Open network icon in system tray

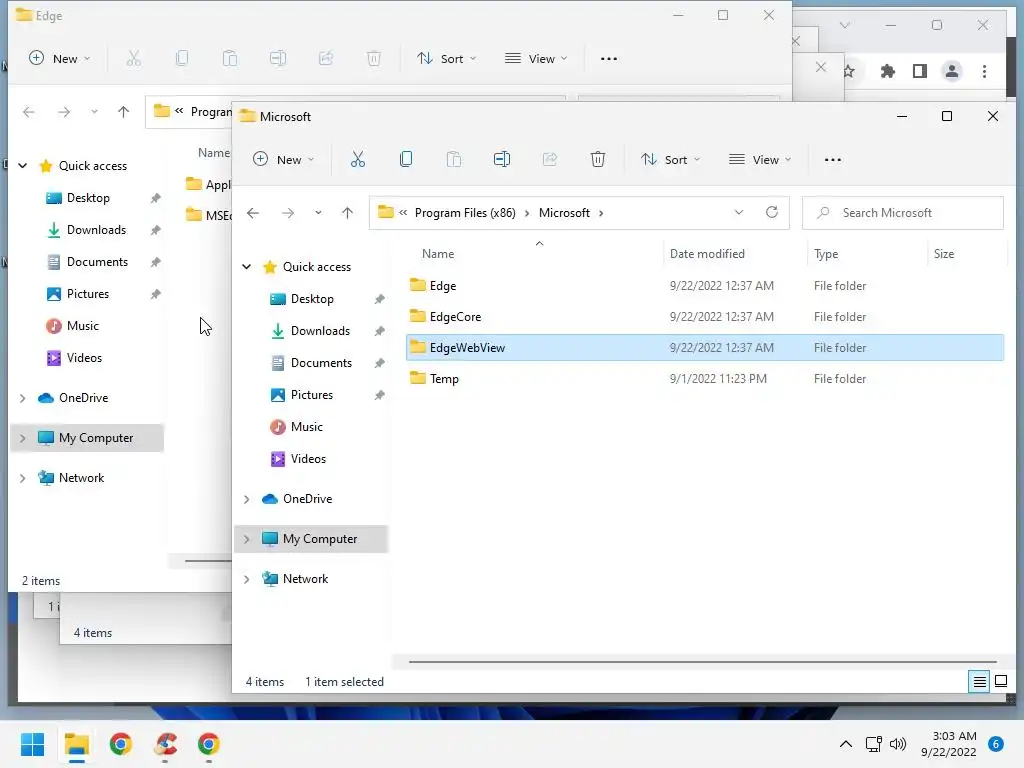tap(874, 744)
